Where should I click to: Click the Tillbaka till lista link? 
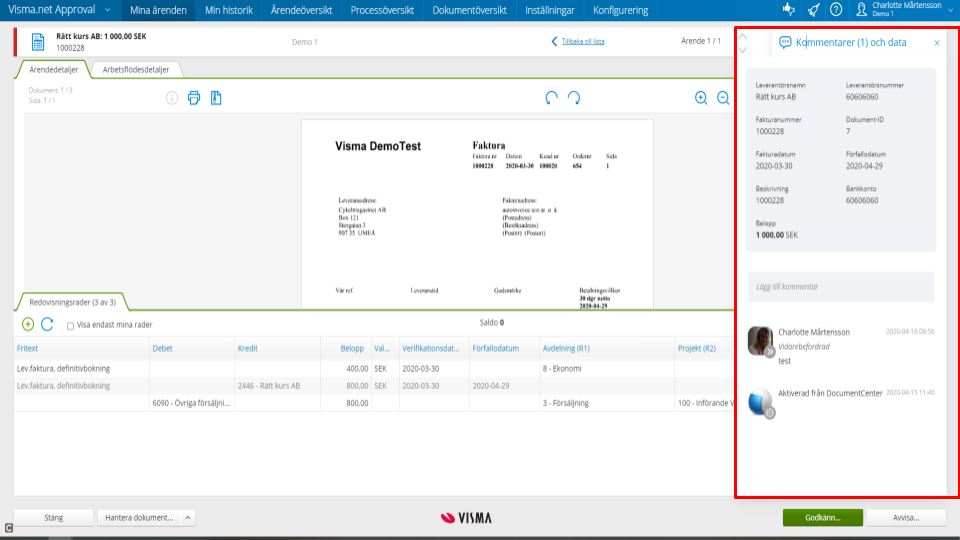583,41
